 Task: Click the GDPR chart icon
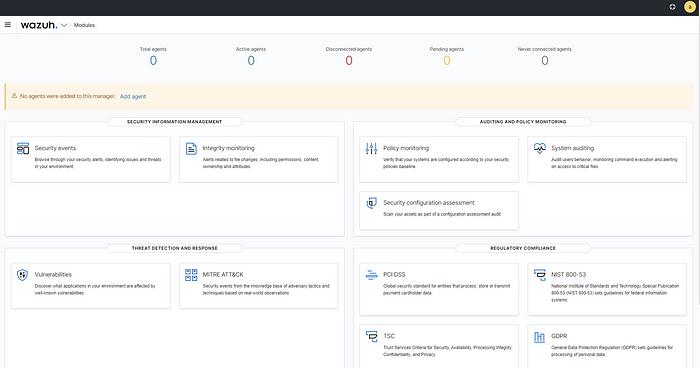(x=539, y=337)
